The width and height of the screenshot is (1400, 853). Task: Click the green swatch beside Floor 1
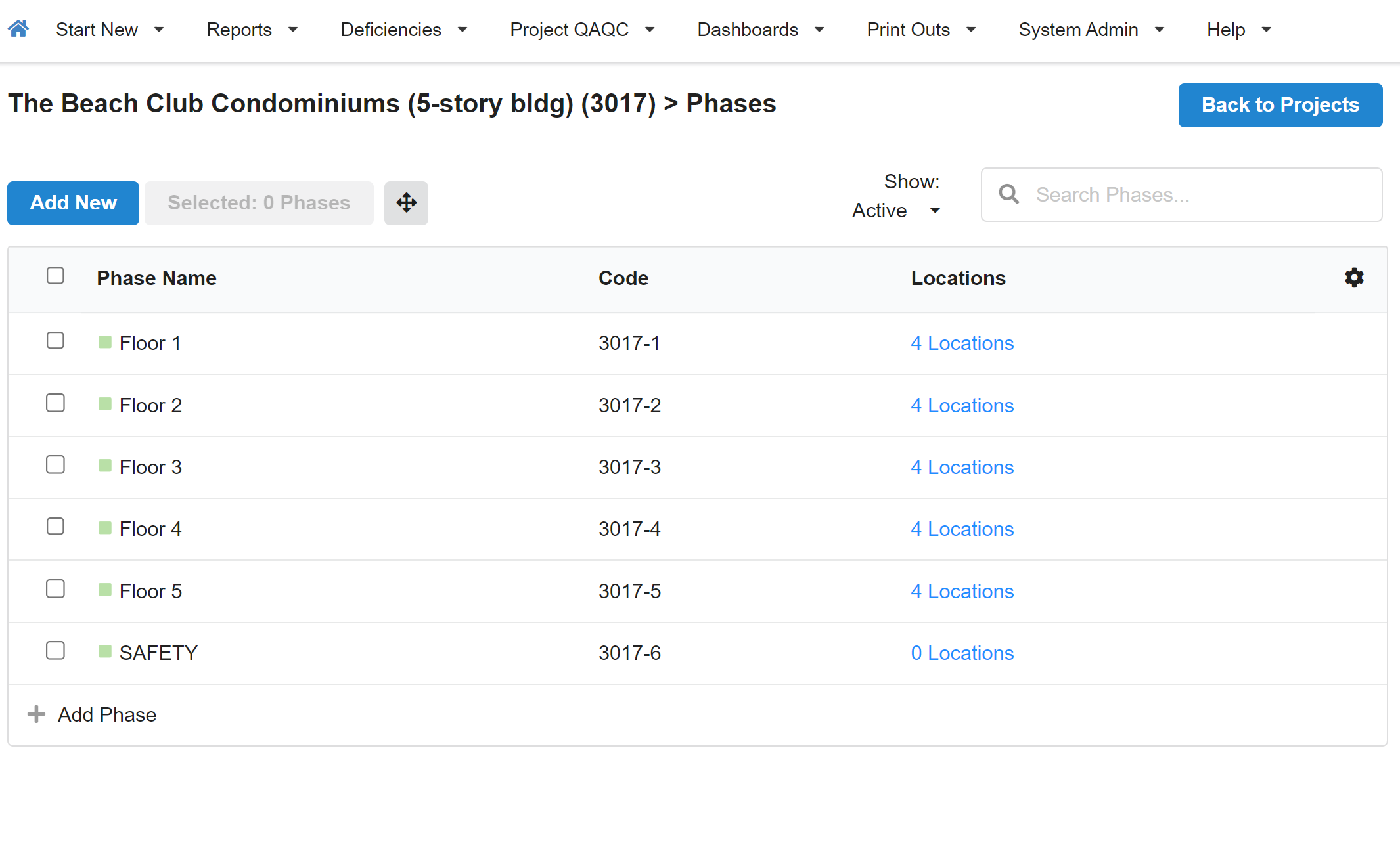[104, 341]
